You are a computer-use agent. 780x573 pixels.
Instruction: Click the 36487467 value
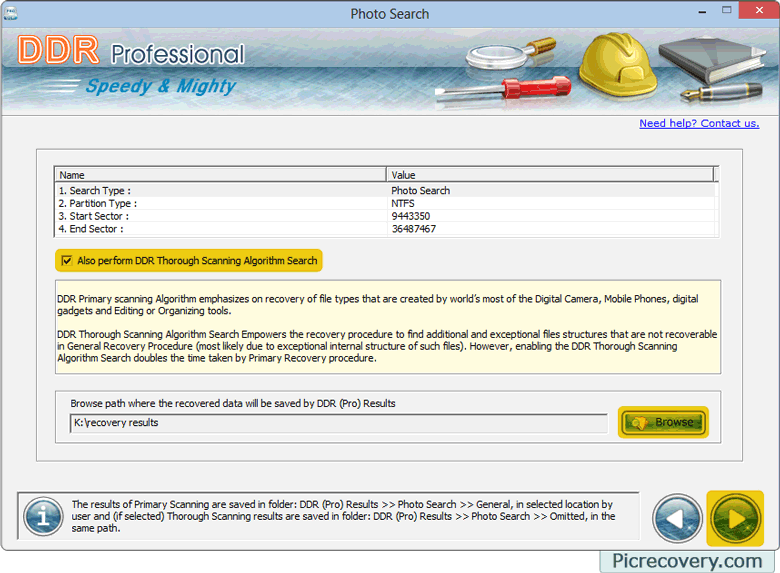(x=413, y=229)
